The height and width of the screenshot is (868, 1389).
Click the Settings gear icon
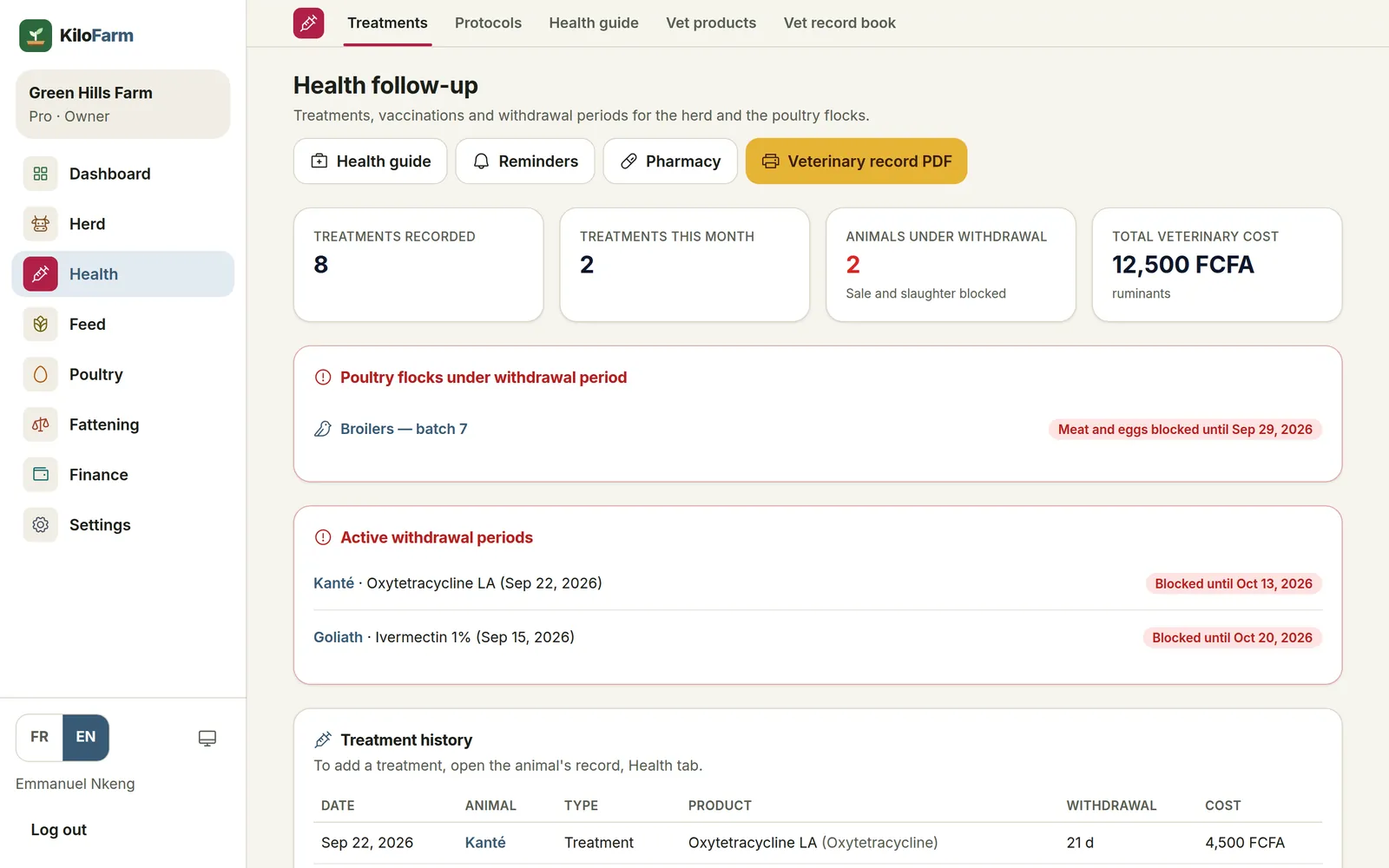pyautogui.click(x=41, y=525)
